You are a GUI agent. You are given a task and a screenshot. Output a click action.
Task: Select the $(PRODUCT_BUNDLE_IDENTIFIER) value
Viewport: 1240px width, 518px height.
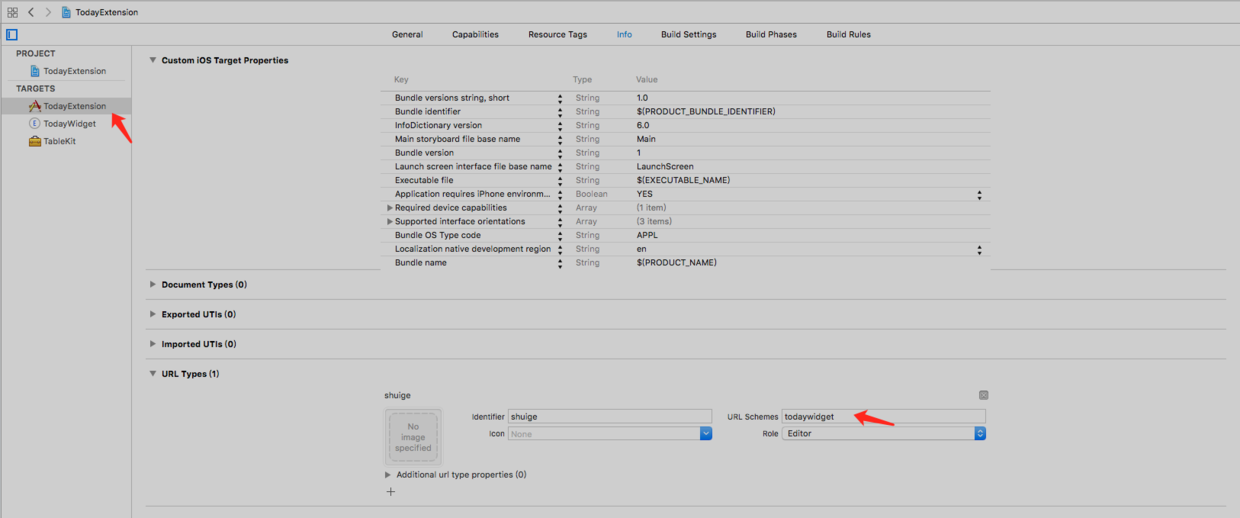706,112
